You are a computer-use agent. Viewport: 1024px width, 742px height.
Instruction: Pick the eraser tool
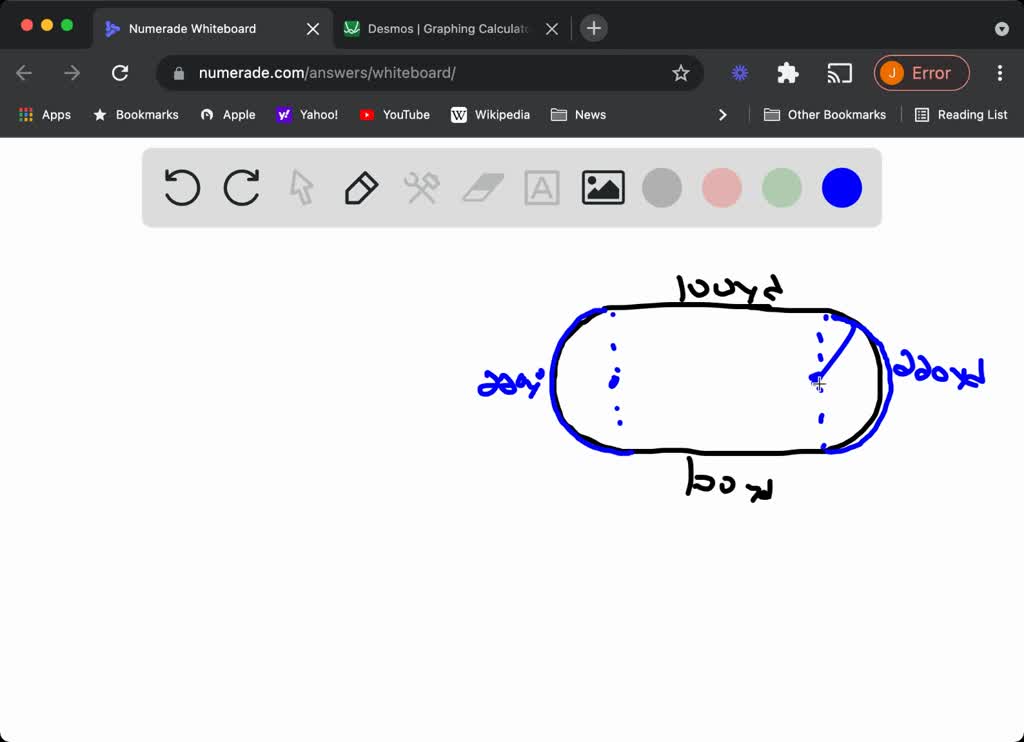[483, 188]
